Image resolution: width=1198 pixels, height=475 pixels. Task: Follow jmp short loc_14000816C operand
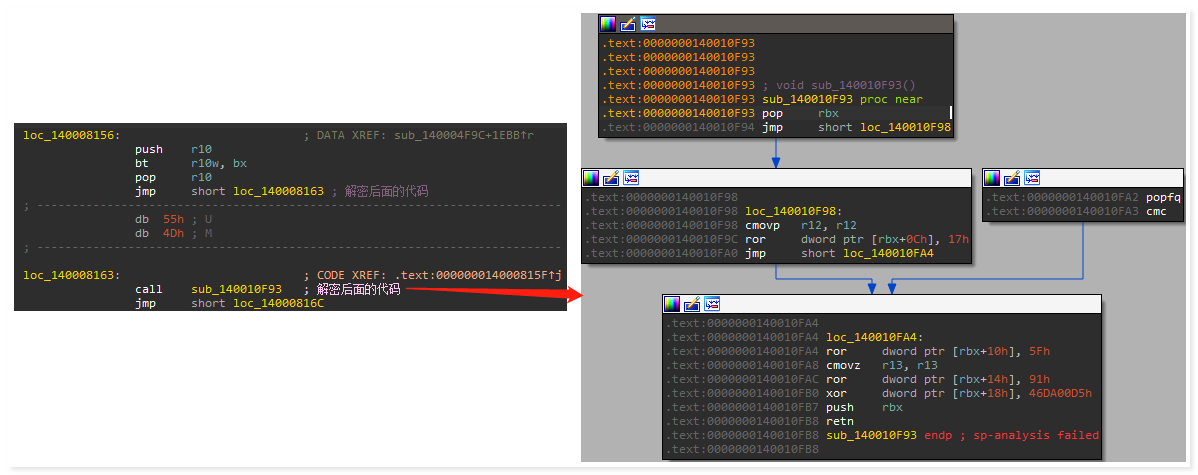tap(278, 304)
